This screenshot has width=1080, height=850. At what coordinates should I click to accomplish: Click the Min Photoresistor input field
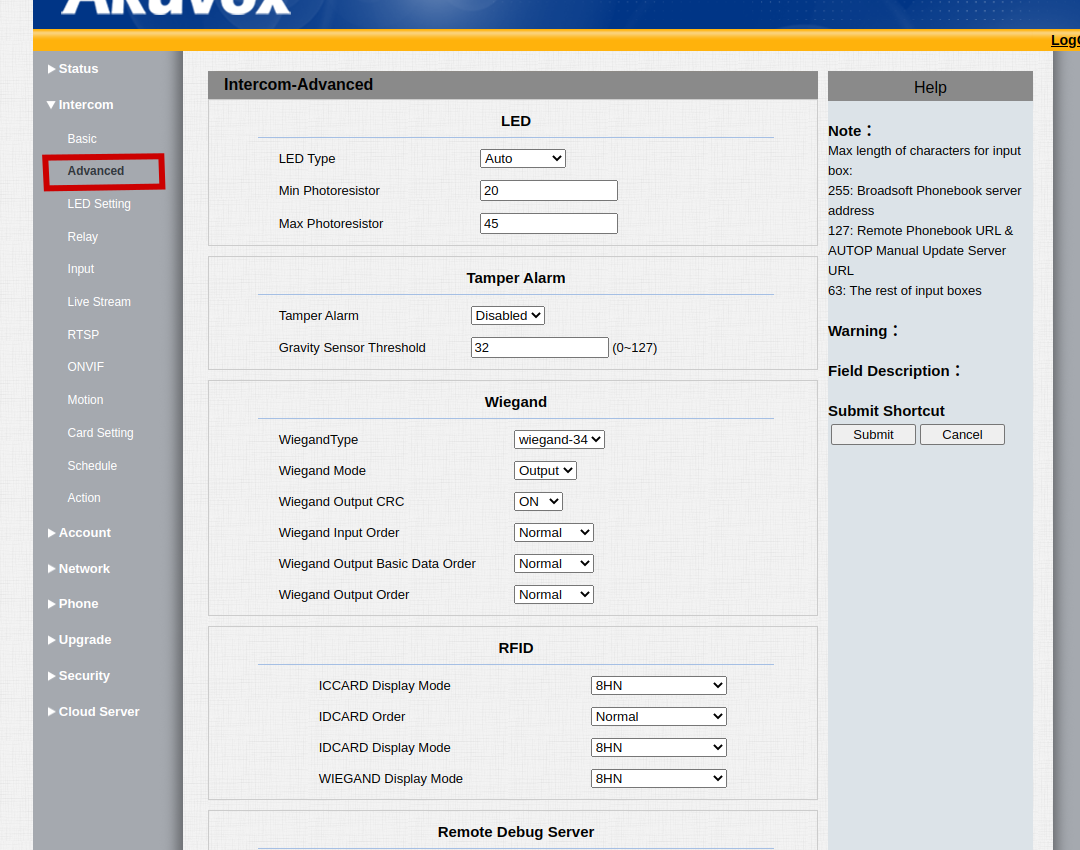pyautogui.click(x=548, y=191)
